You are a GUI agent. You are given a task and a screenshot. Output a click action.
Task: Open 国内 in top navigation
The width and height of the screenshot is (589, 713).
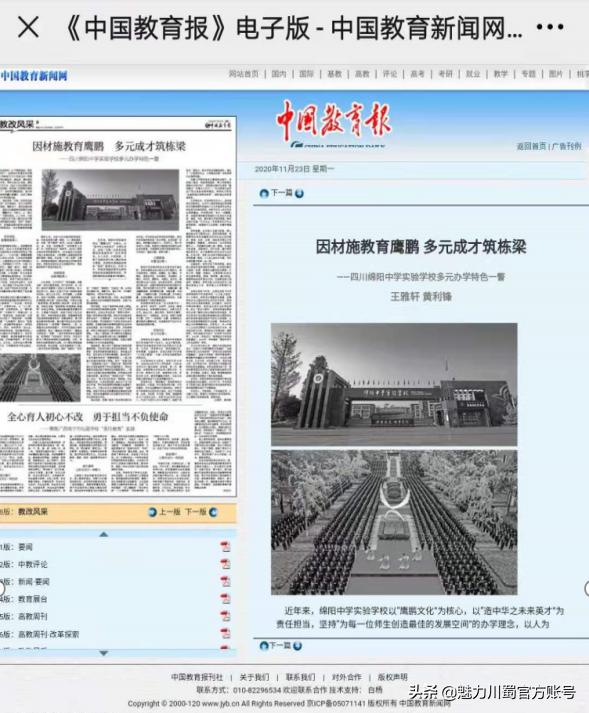279,74
